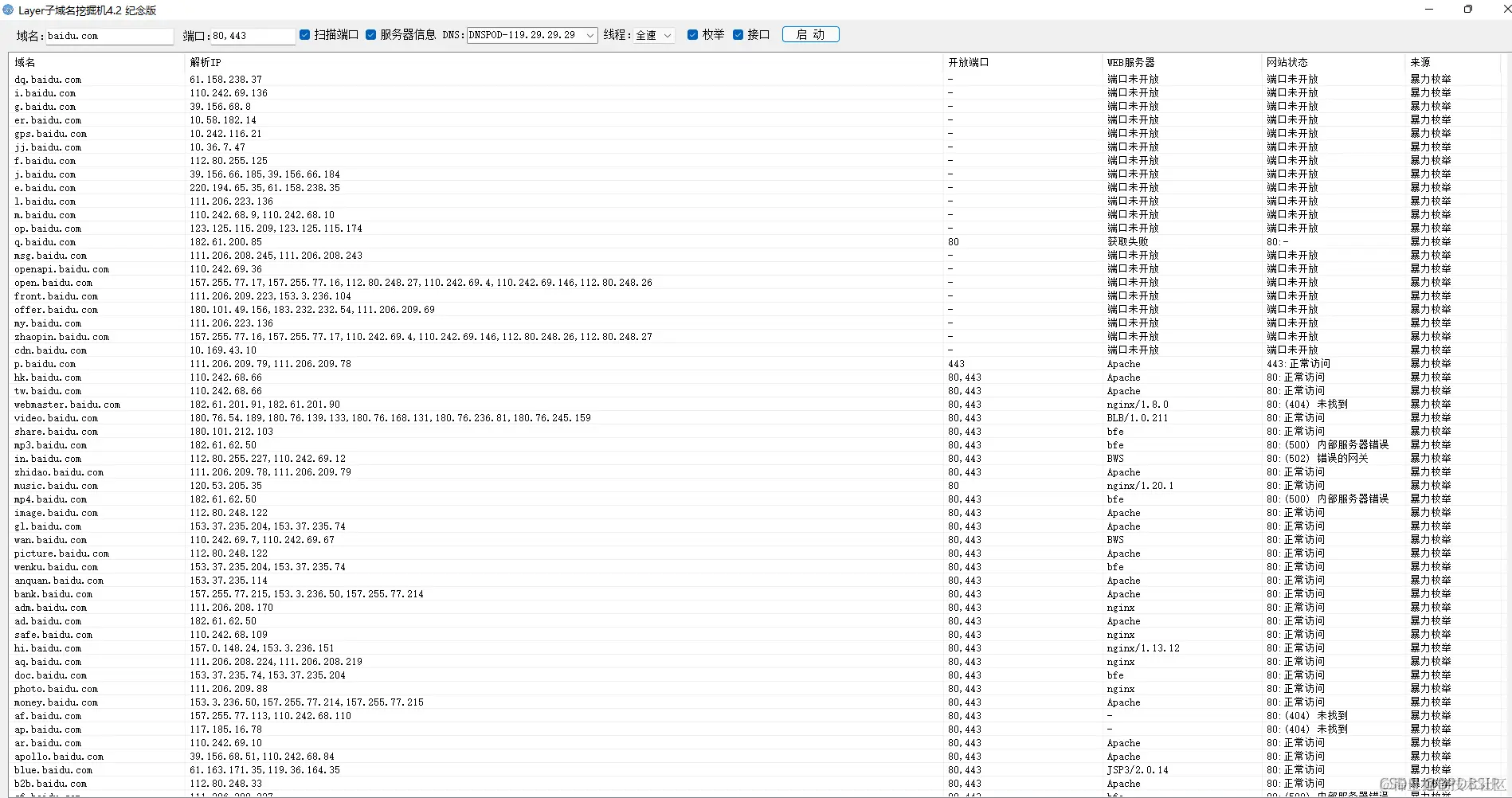Viewport: 1512px width, 798px height.
Task: Open the 线程 speed dropdown
Action: pyautogui.click(x=654, y=35)
